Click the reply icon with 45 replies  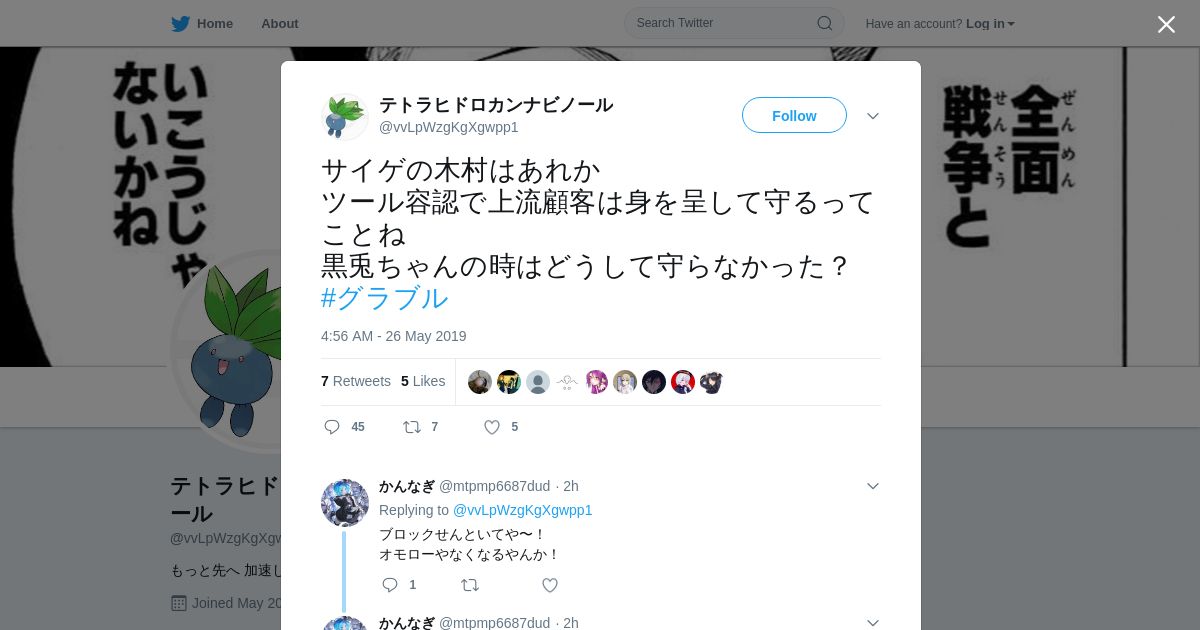pos(332,427)
